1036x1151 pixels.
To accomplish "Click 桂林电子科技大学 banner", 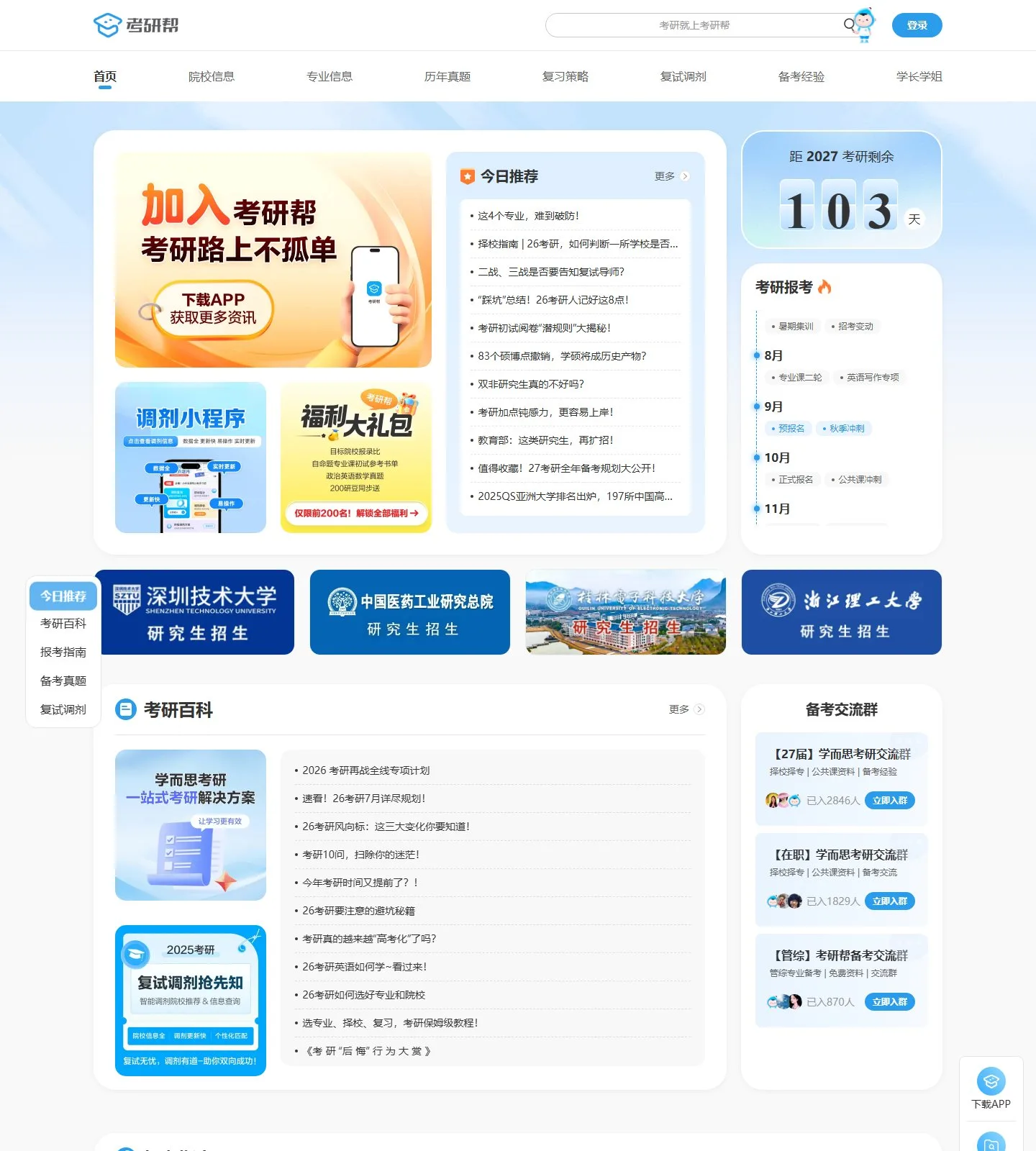I will tap(626, 612).
